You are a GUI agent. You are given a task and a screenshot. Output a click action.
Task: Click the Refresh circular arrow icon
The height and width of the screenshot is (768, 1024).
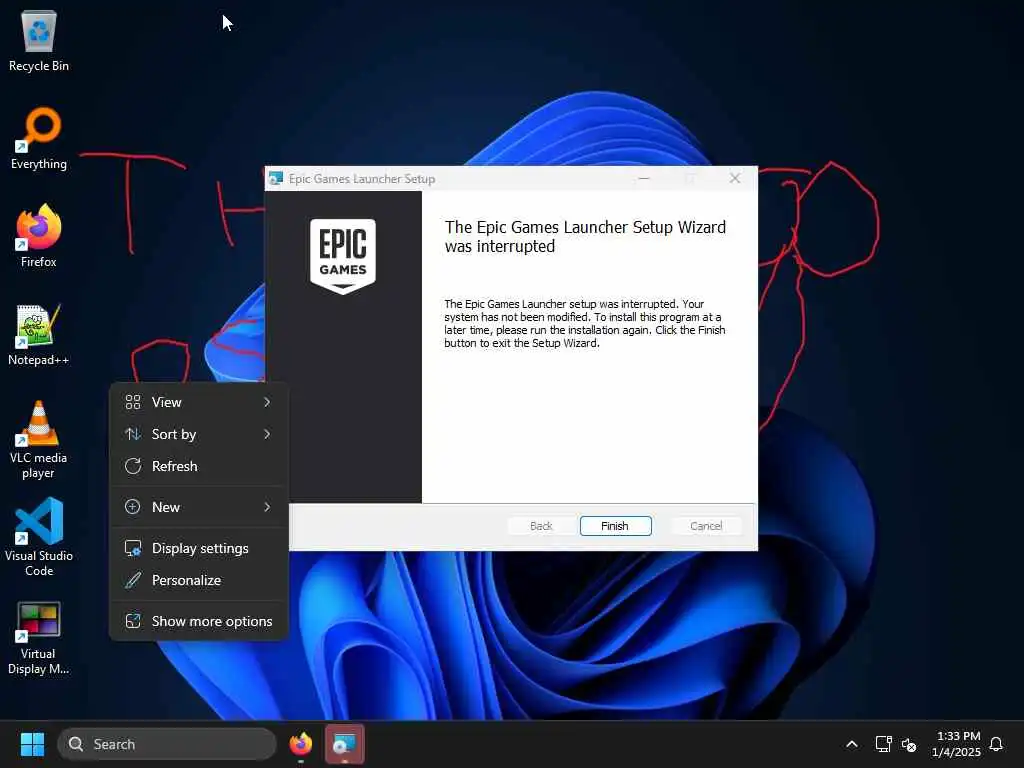click(x=133, y=466)
